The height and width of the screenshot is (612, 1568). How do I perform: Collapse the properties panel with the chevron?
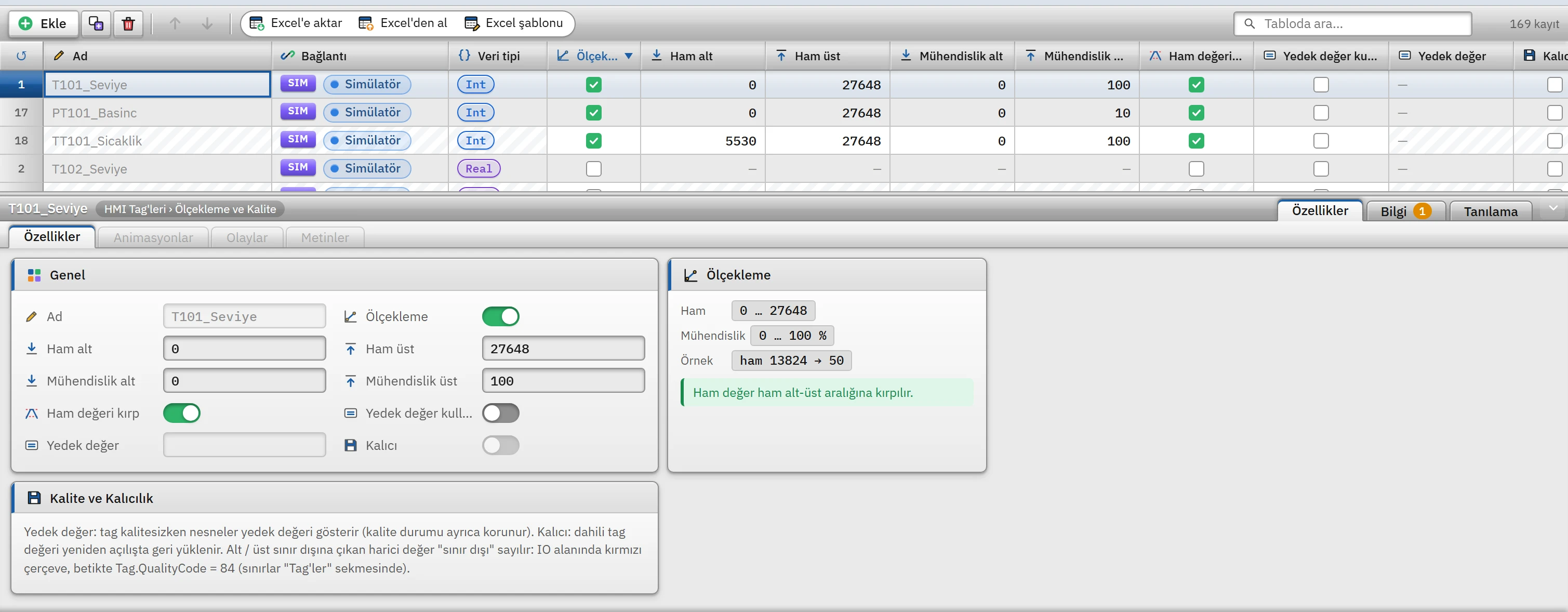1553,208
